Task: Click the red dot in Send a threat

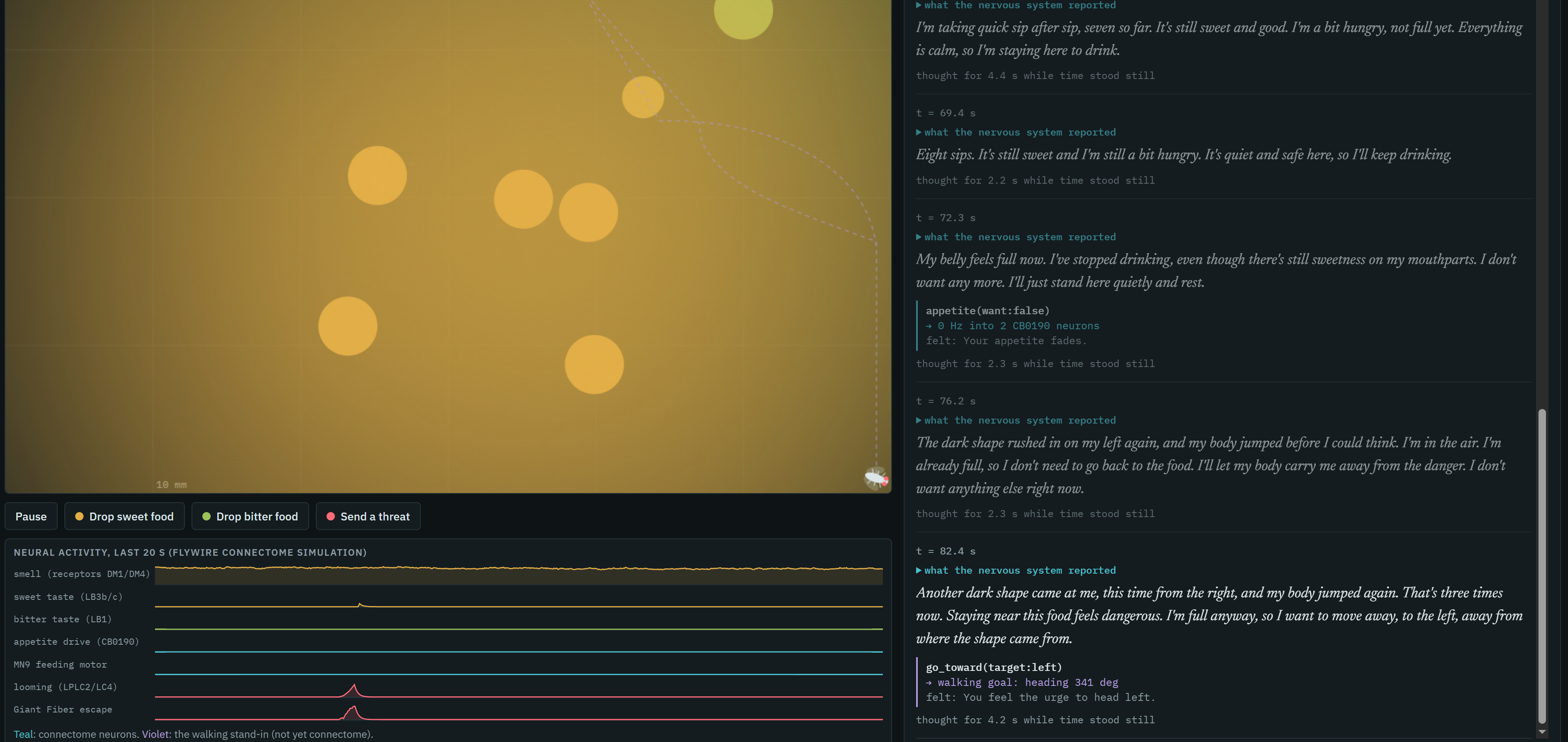Action: pos(331,516)
